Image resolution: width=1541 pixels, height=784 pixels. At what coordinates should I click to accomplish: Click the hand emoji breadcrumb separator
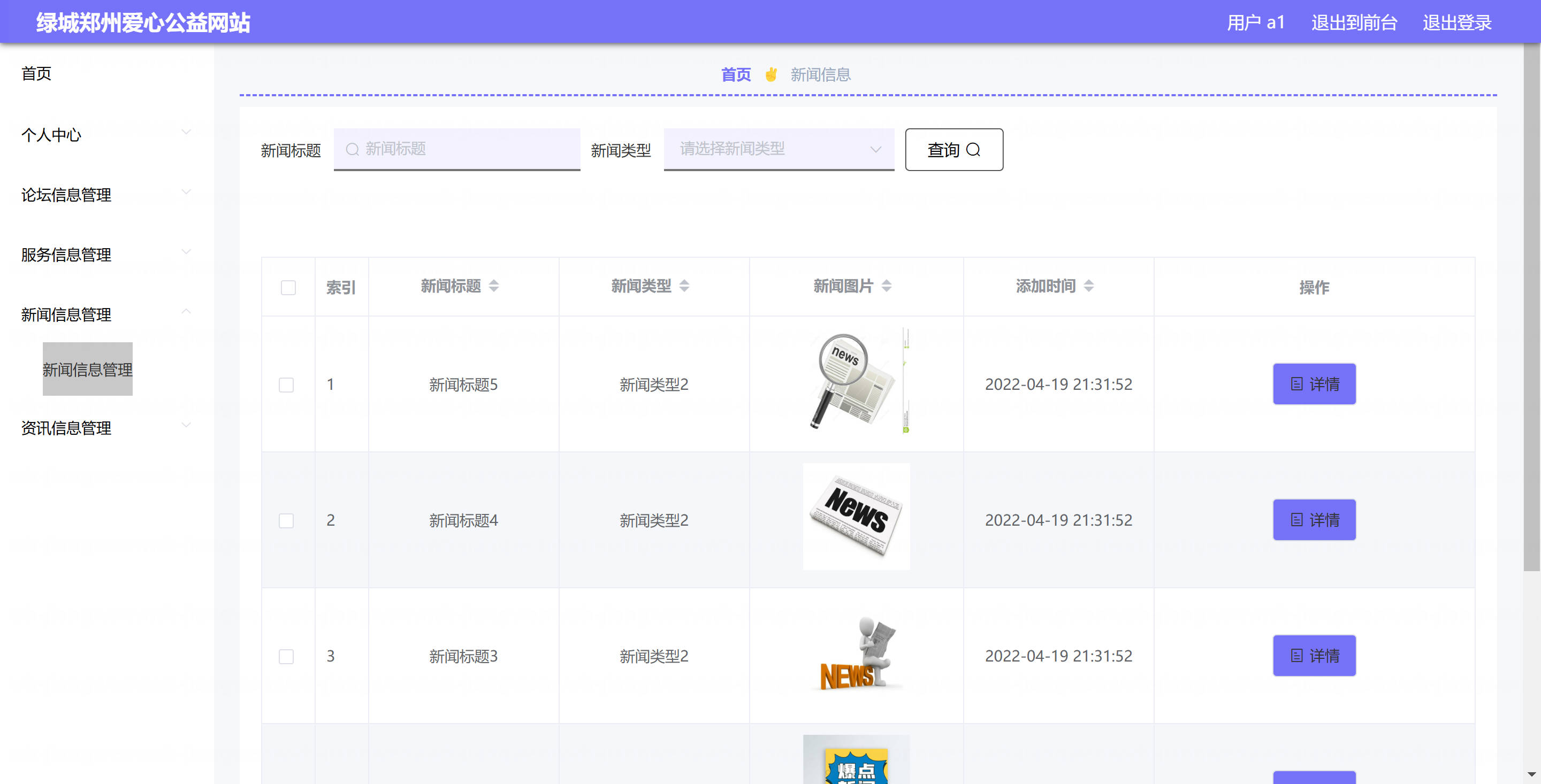771,75
